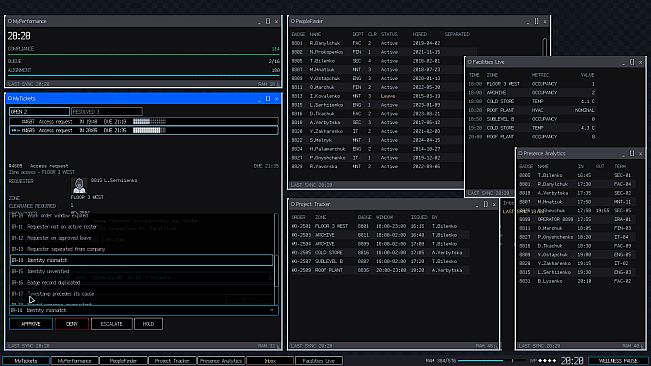The width and height of the screenshot is (651, 366).
Task: Open ticket #4687 Access request row
Action: pos(144,122)
